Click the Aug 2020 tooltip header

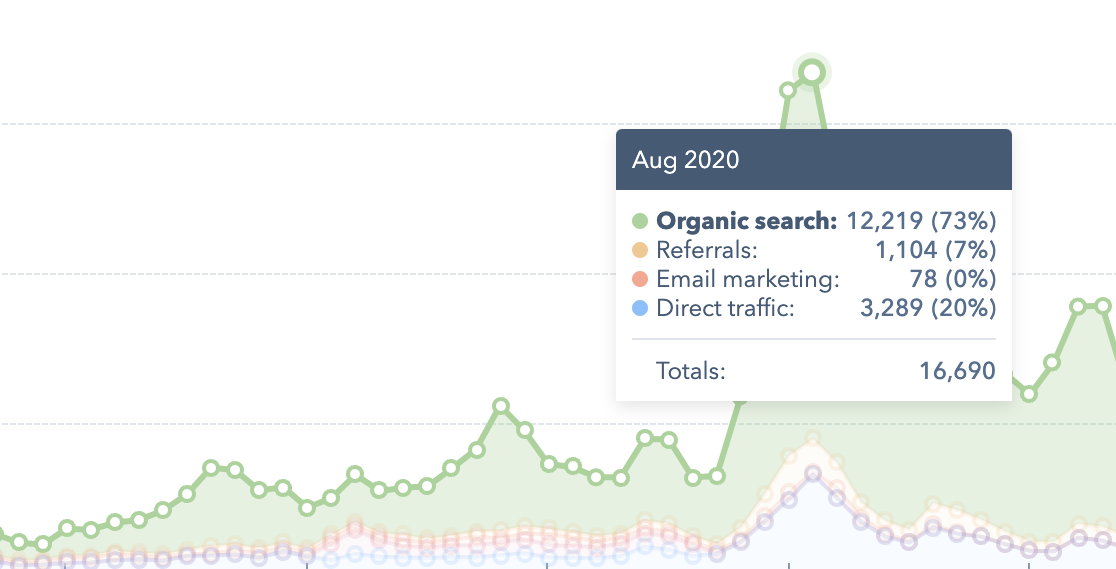tap(814, 160)
